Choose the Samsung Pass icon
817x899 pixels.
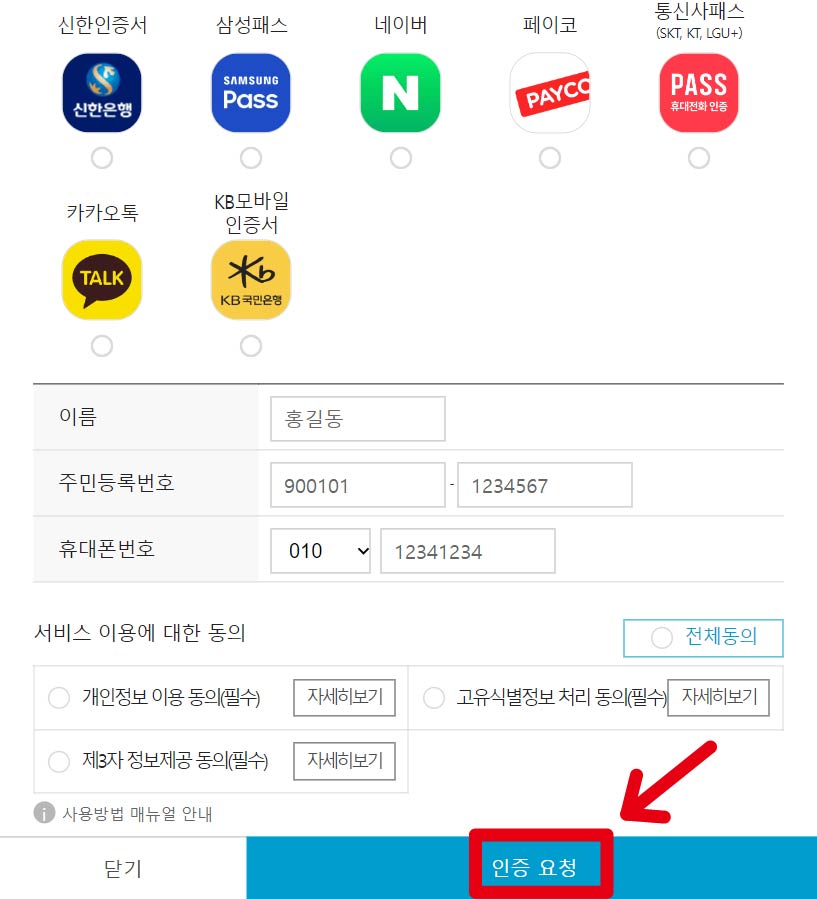pos(251,93)
